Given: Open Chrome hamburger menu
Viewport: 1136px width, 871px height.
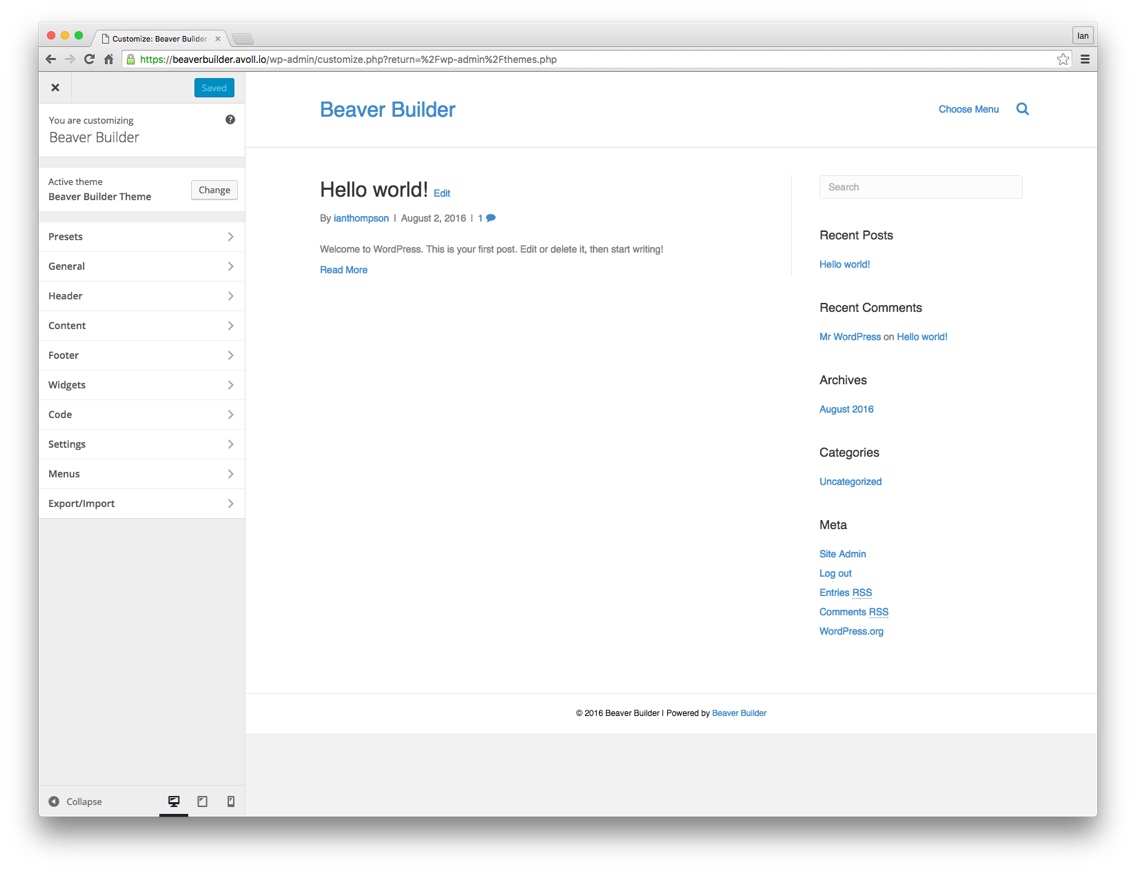Looking at the screenshot, I should [1085, 59].
